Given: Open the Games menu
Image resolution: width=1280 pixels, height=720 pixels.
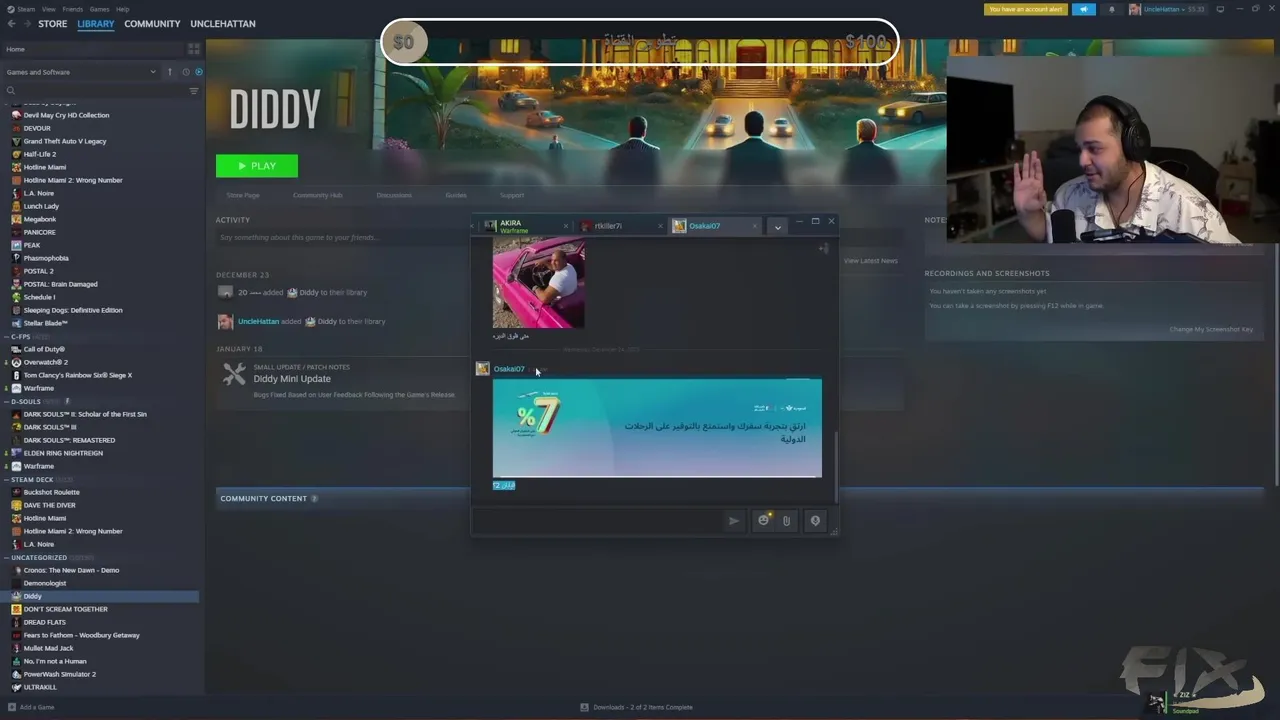Looking at the screenshot, I should click(x=99, y=9).
